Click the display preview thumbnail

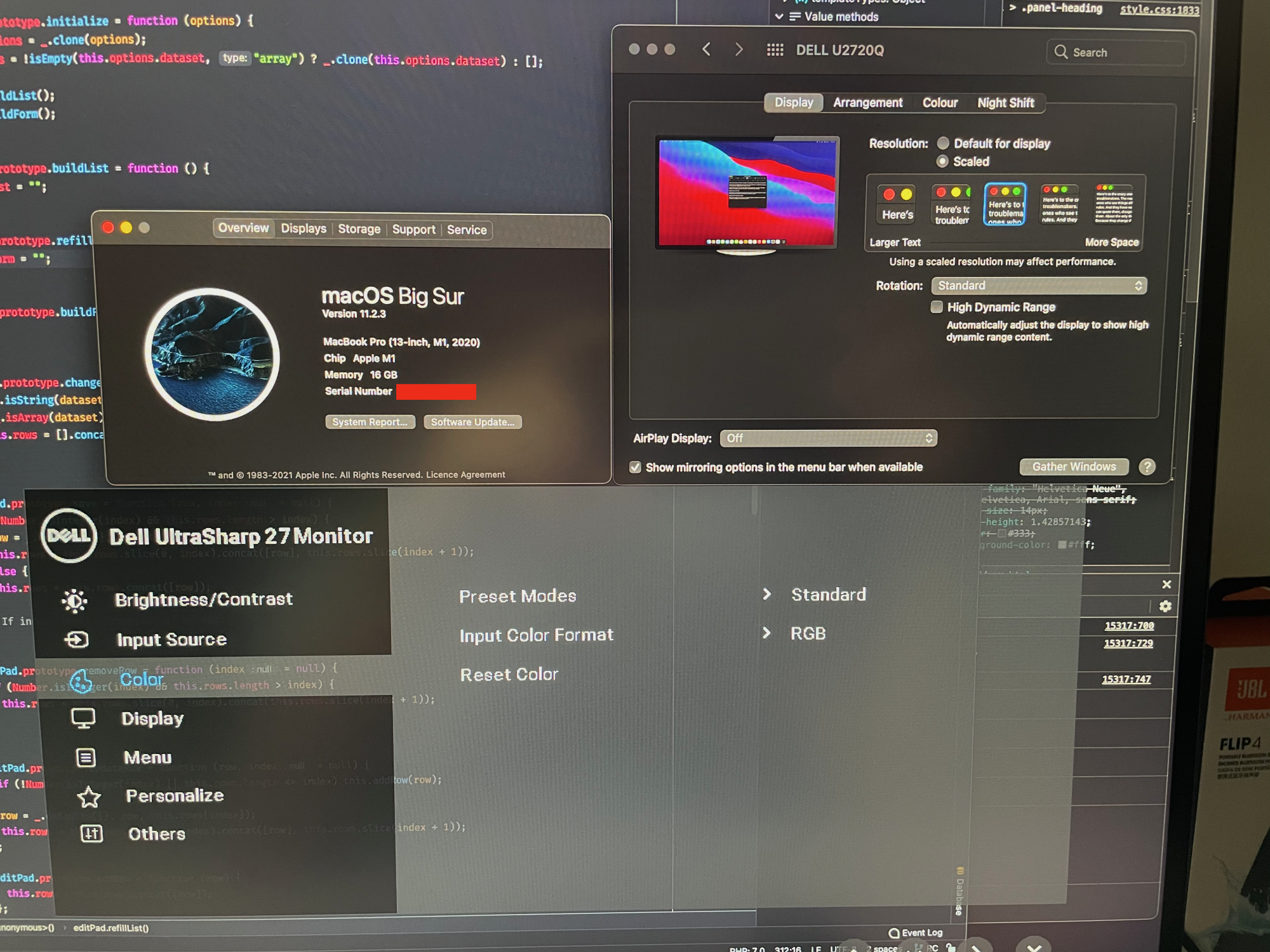[x=747, y=194]
